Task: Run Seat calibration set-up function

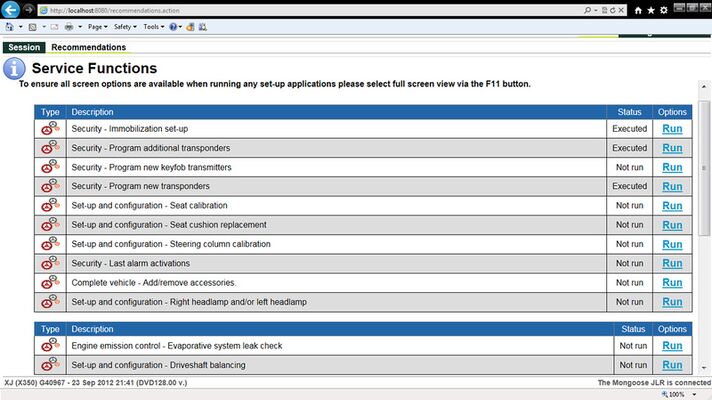Action: click(672, 206)
